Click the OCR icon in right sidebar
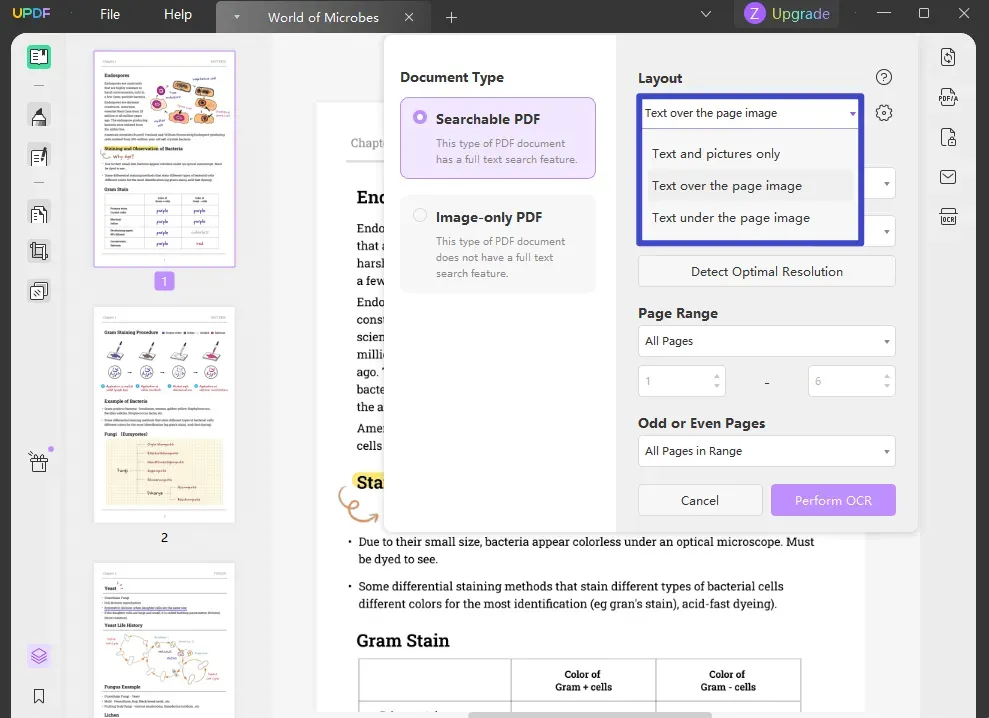 tap(947, 216)
